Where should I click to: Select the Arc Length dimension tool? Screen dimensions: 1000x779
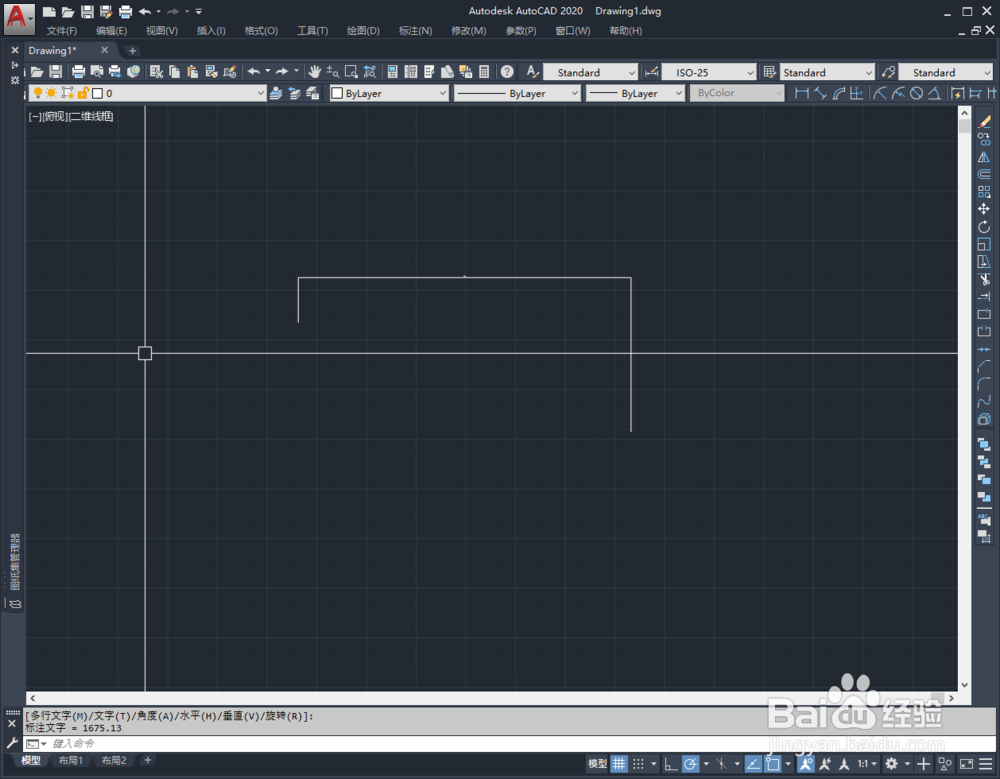click(x=839, y=93)
